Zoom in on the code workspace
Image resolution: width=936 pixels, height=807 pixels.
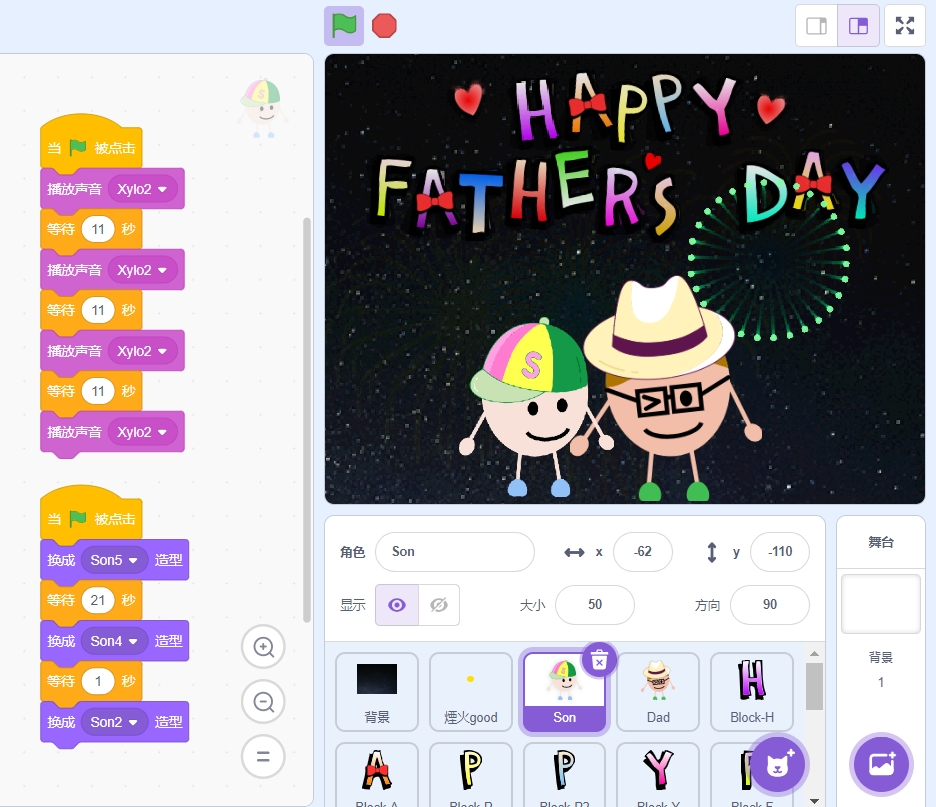263,648
